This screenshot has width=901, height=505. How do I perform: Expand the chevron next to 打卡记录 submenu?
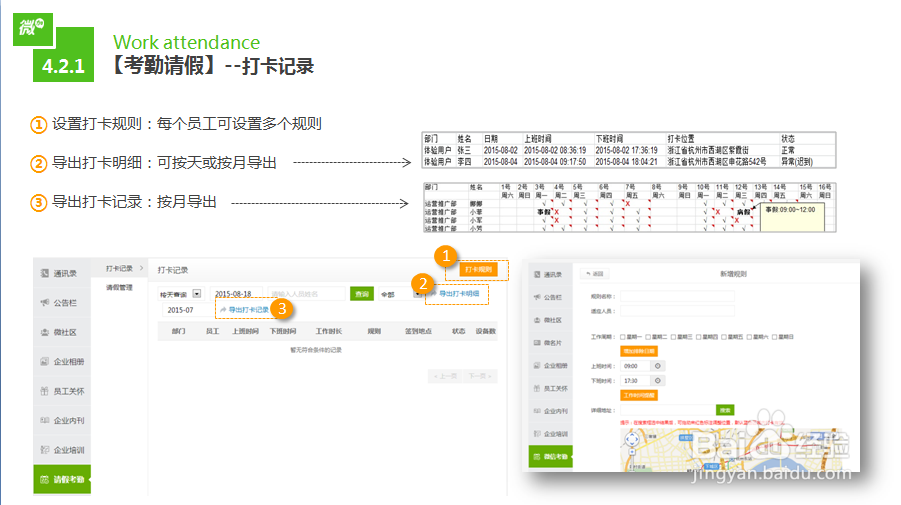[x=141, y=268]
